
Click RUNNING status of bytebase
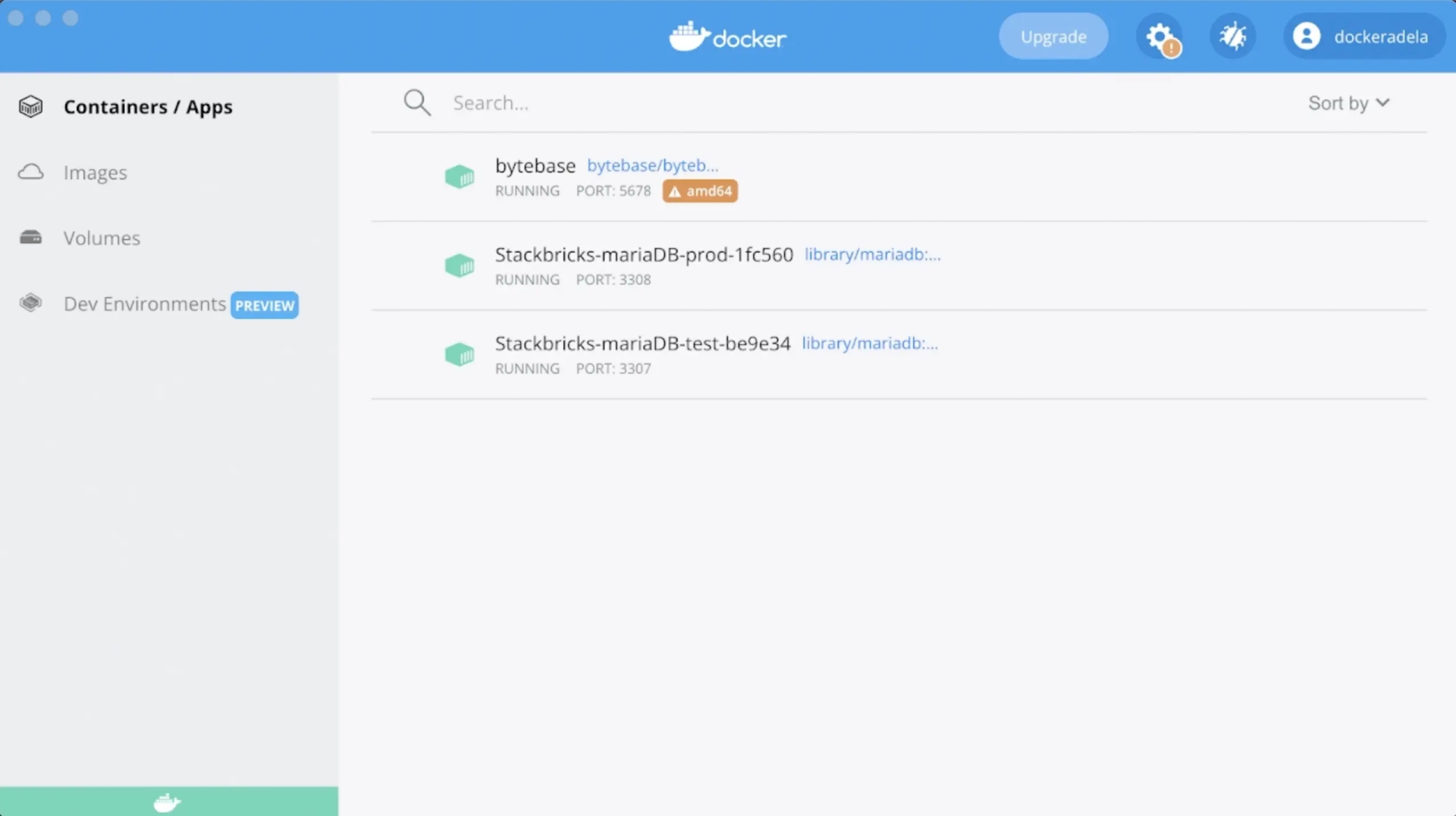click(x=527, y=191)
